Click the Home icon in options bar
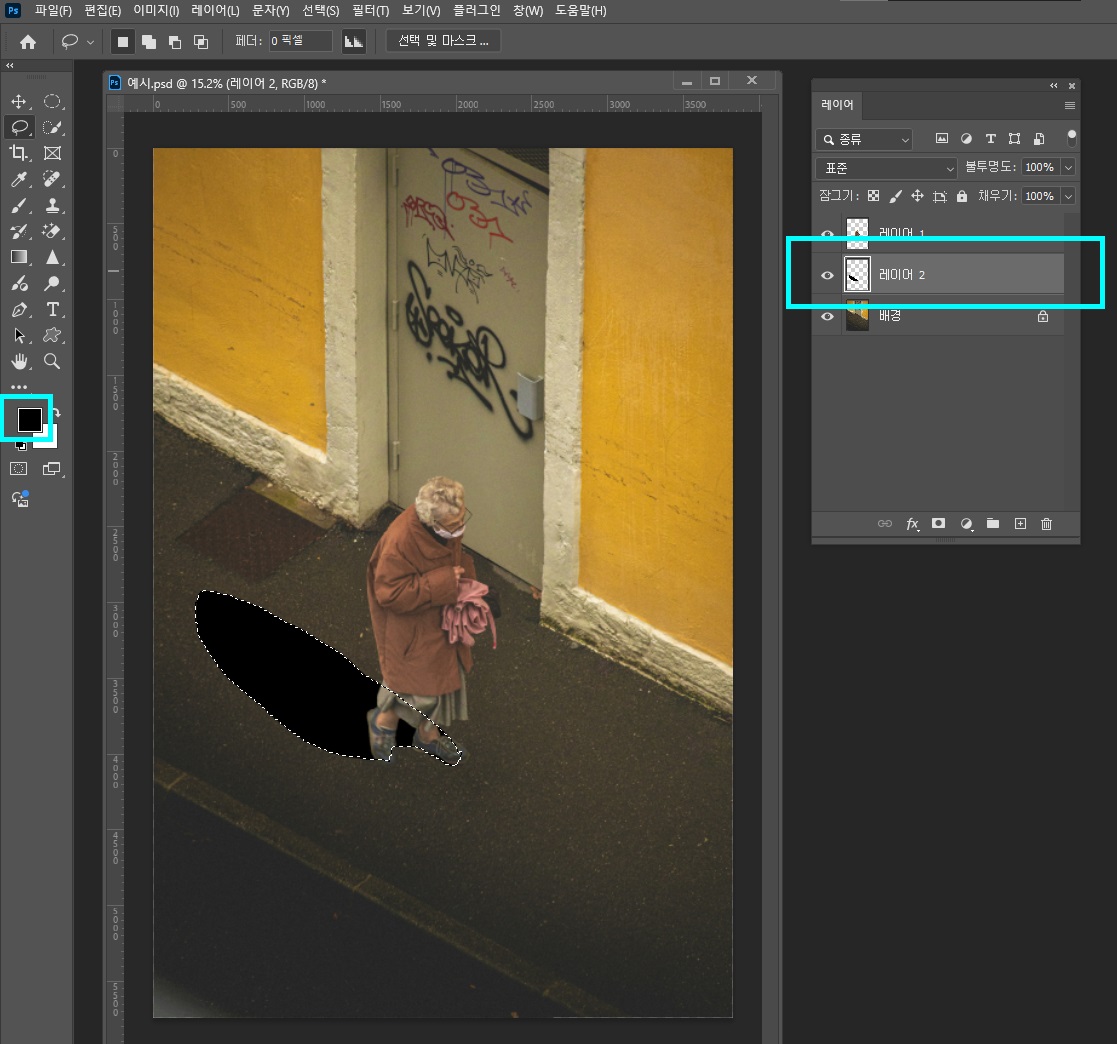The height and width of the screenshot is (1044, 1117). 28,42
